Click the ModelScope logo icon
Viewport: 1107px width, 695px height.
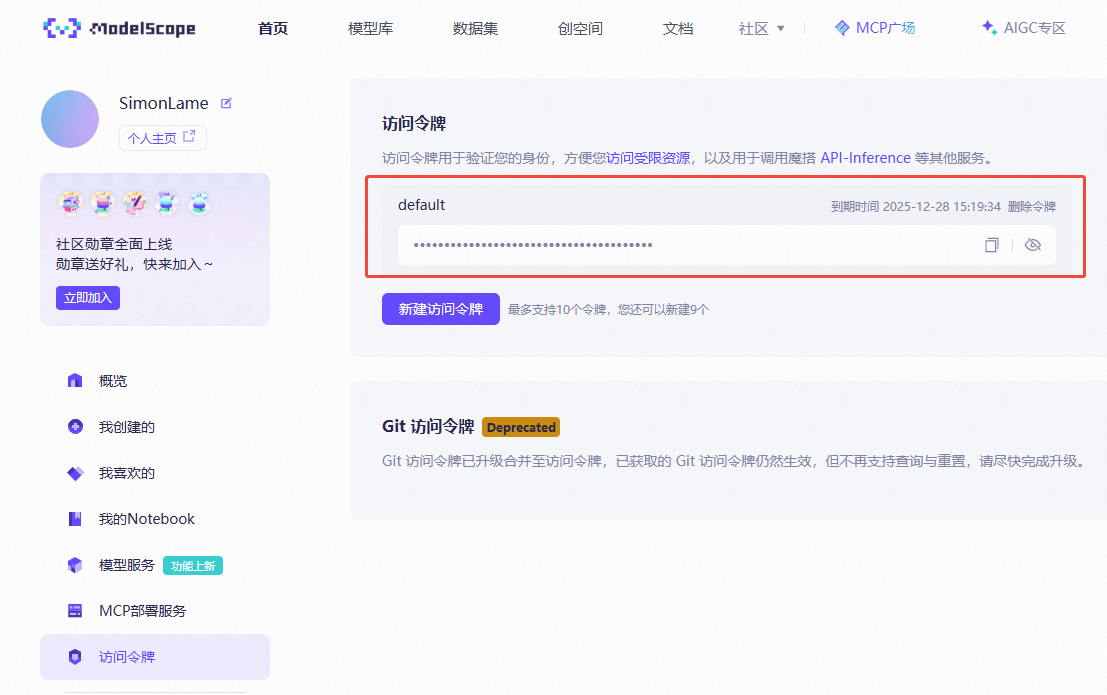point(62,28)
